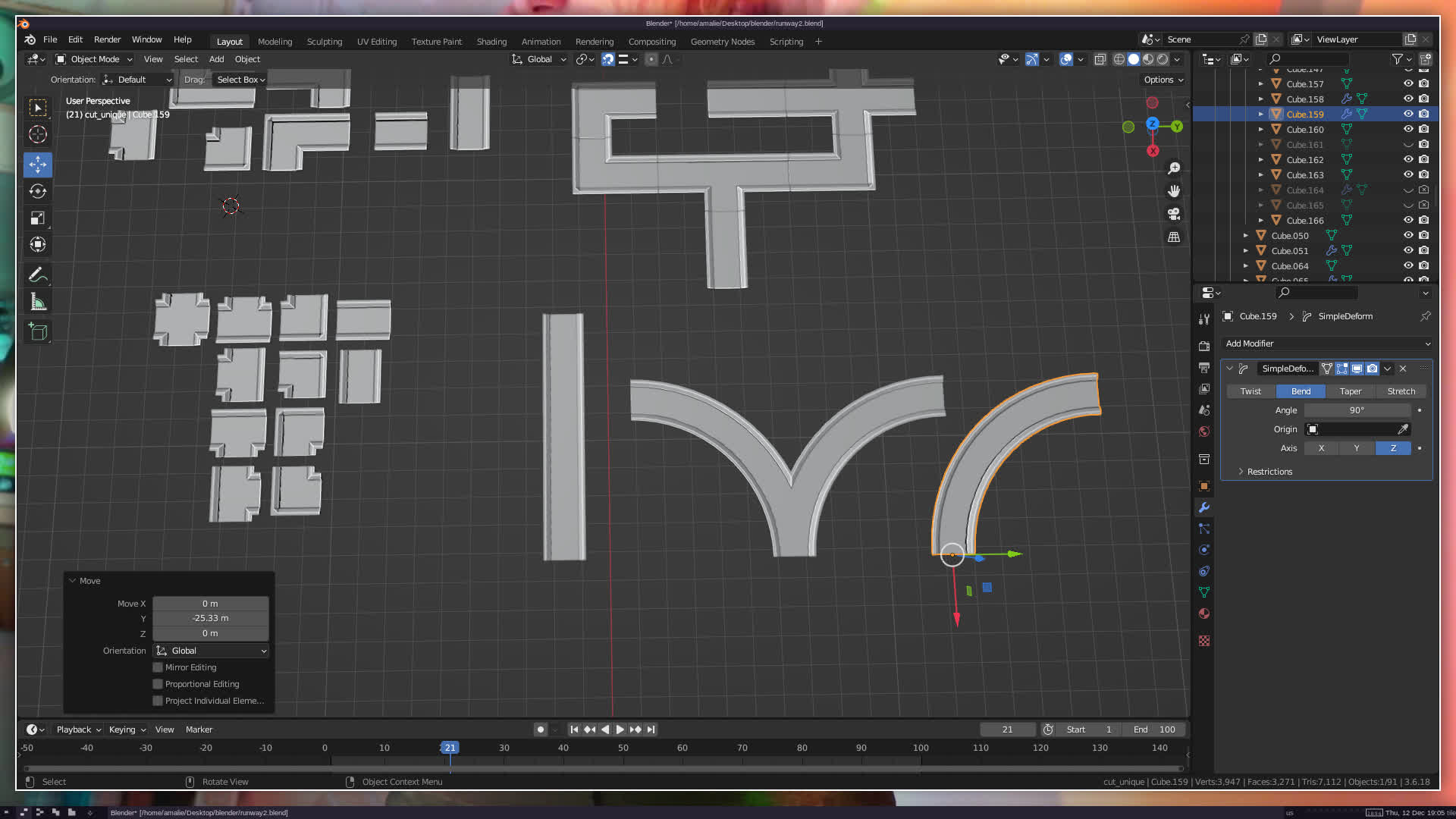
Task: Open the Render menu
Action: coord(107,39)
